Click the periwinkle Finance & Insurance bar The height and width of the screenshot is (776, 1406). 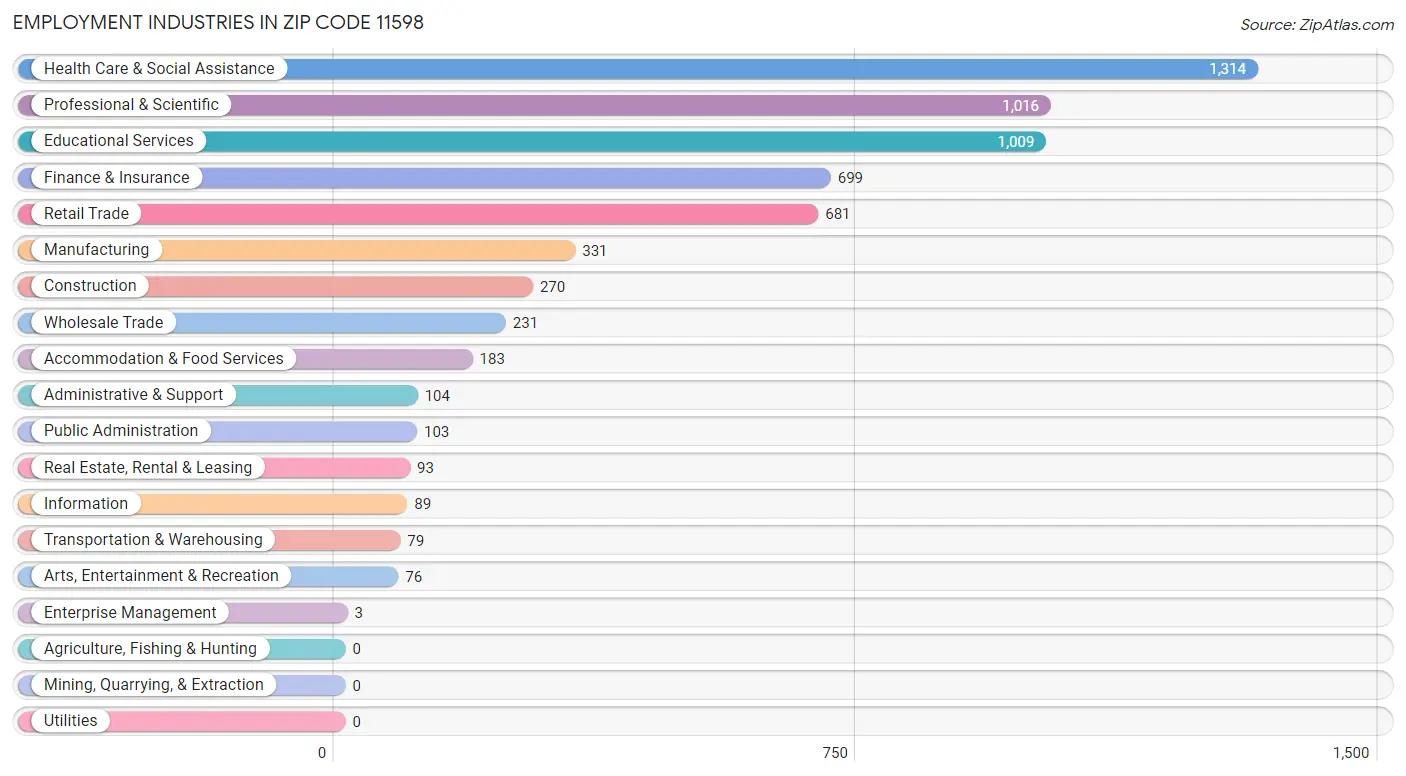(x=424, y=178)
